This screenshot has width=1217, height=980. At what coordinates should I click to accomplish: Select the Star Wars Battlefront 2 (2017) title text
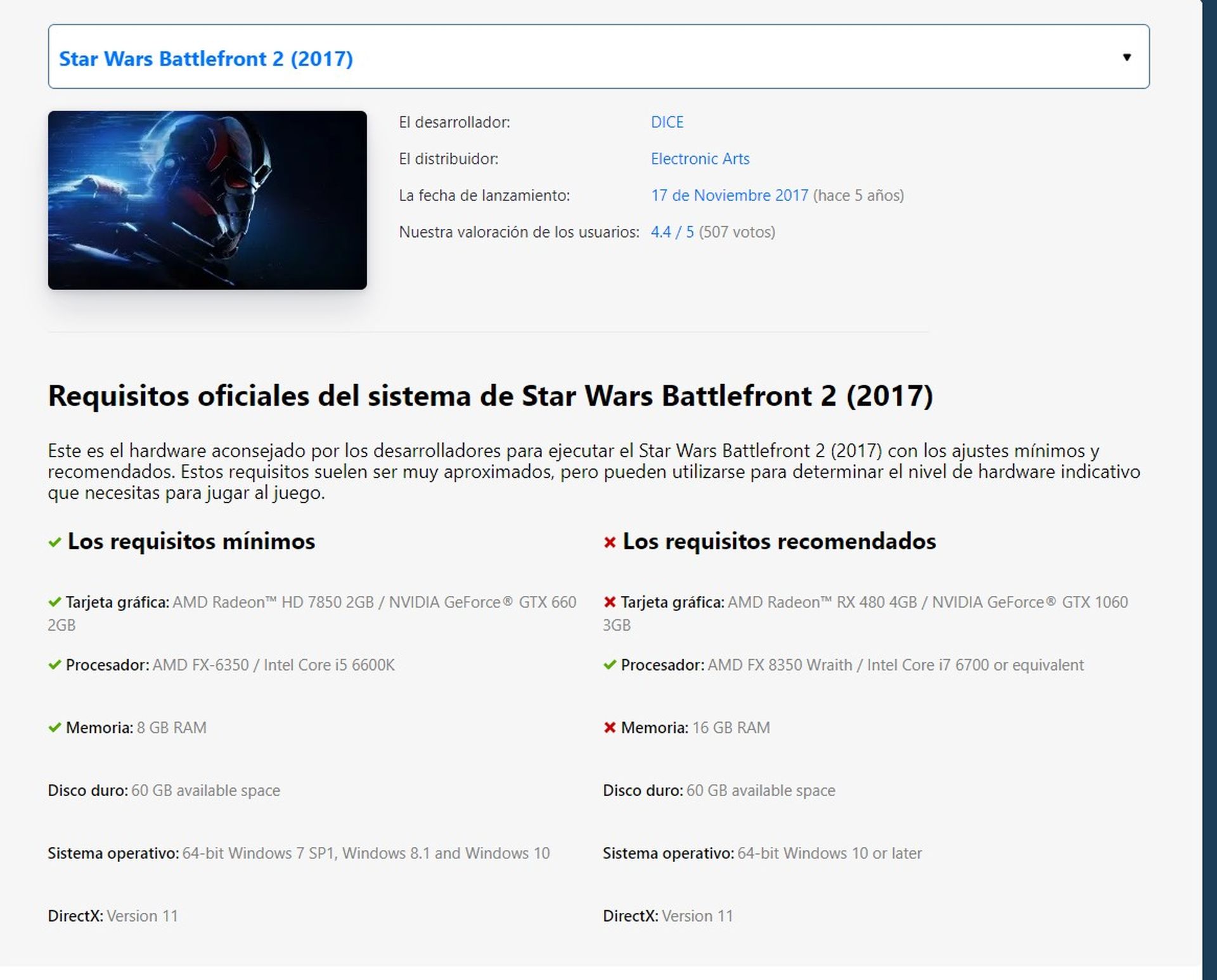[x=205, y=58]
